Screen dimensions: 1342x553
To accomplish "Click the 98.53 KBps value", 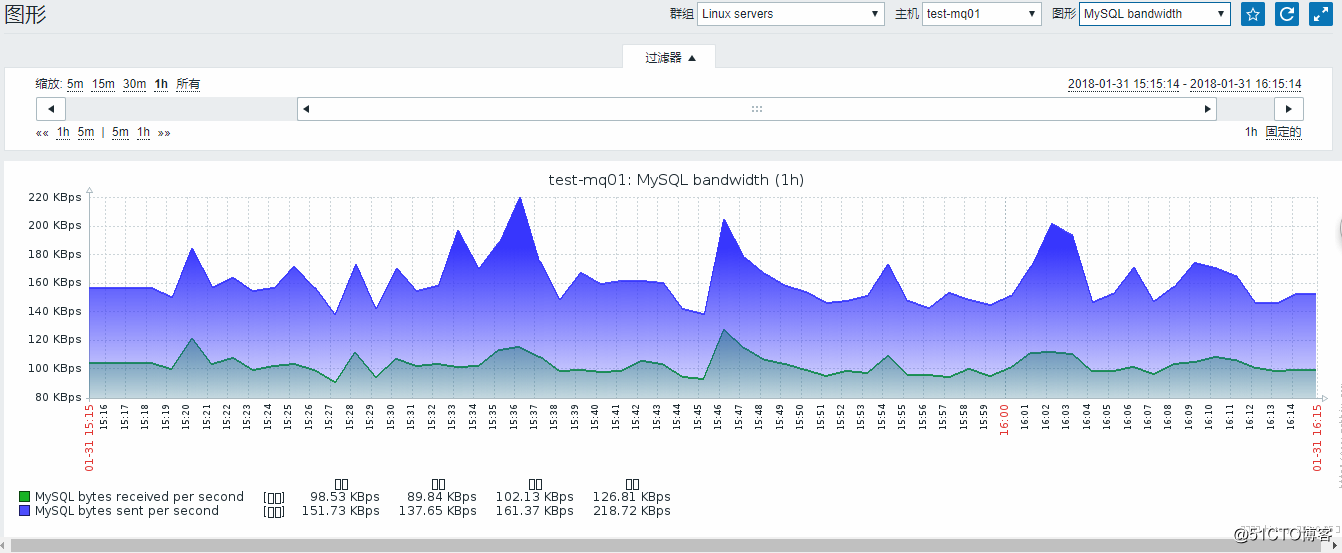I will (x=345, y=497).
